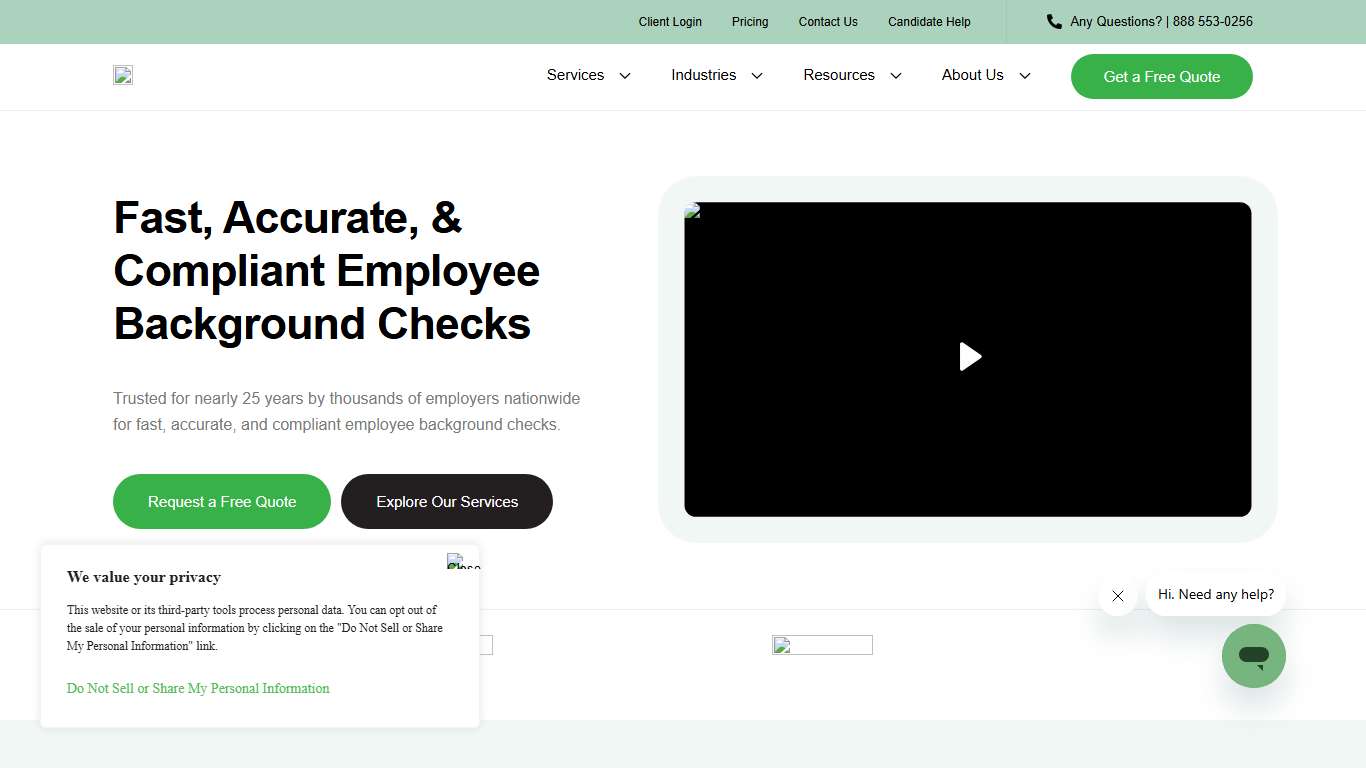Click Get a Free Quote
1366x768 pixels.
[x=1161, y=76]
